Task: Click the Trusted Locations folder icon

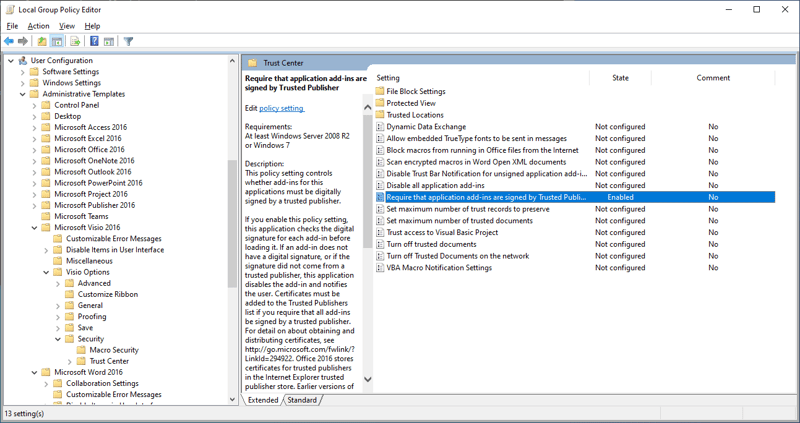Action: (380, 115)
